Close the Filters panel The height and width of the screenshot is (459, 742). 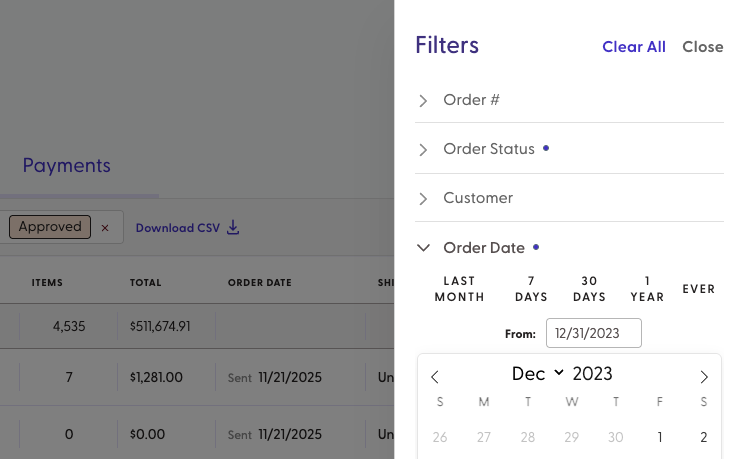[702, 47]
